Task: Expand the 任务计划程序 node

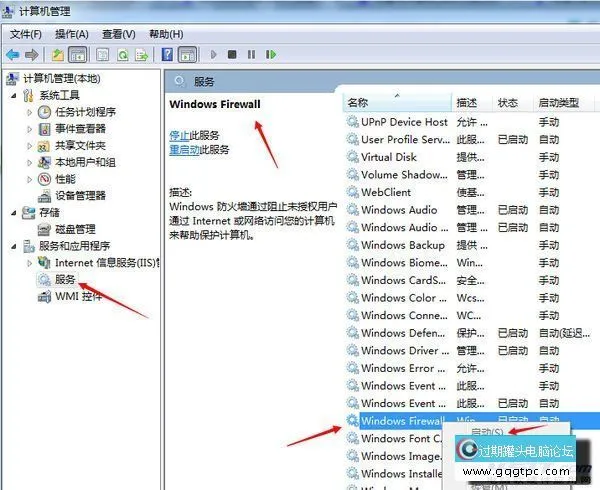Action: click(29, 112)
